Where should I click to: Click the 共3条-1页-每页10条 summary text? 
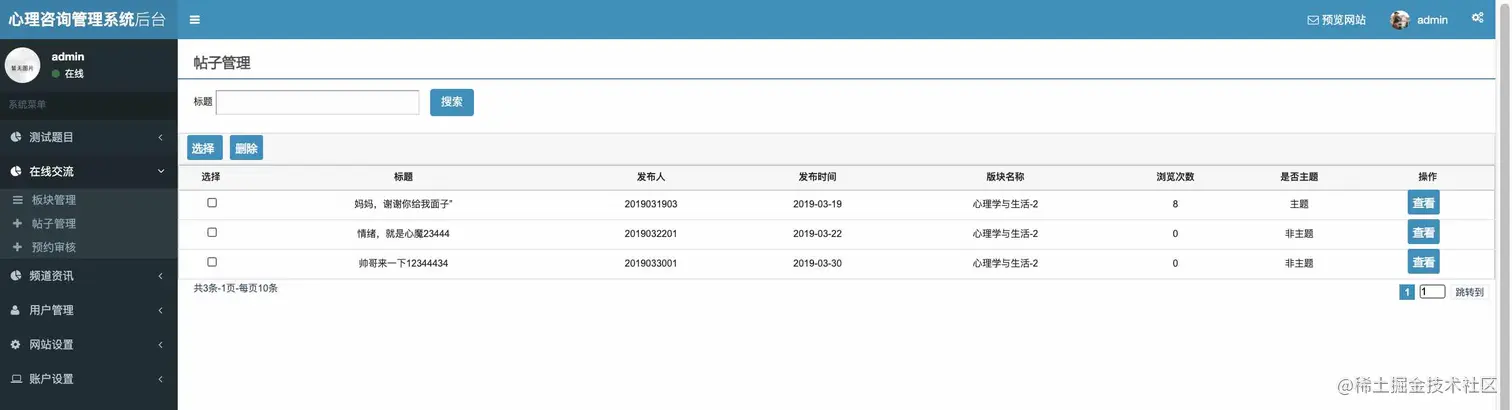click(236, 288)
